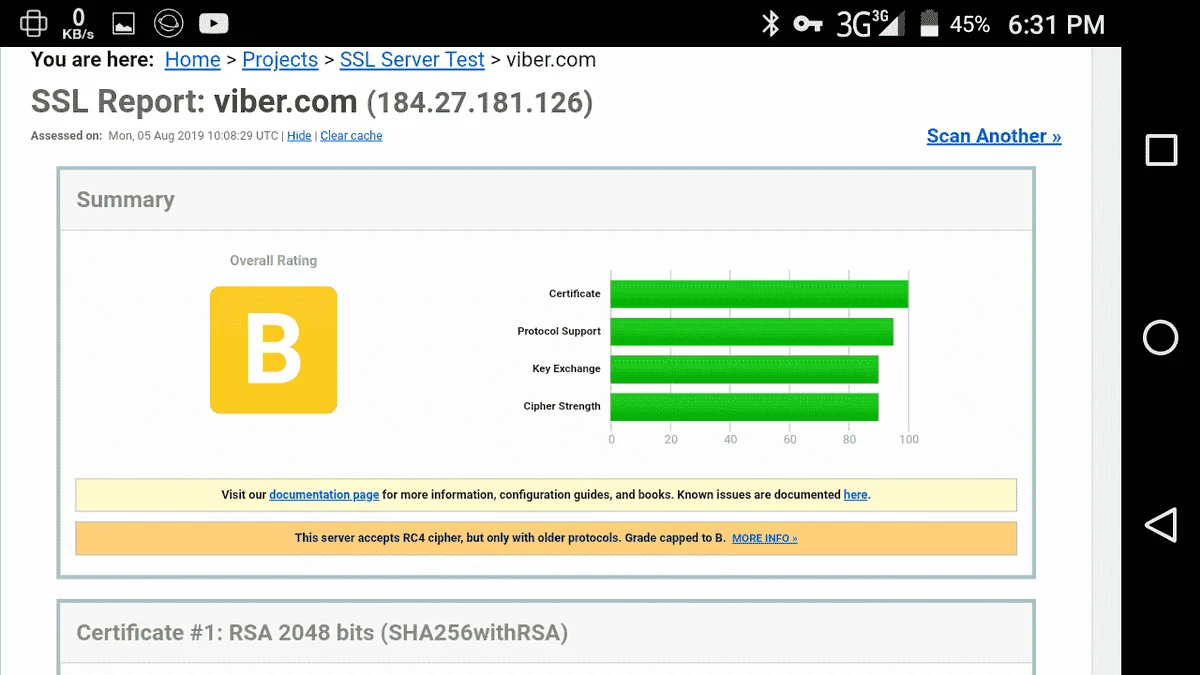The image size is (1200, 675).
Task: Open the Home breadcrumb link
Action: point(192,60)
